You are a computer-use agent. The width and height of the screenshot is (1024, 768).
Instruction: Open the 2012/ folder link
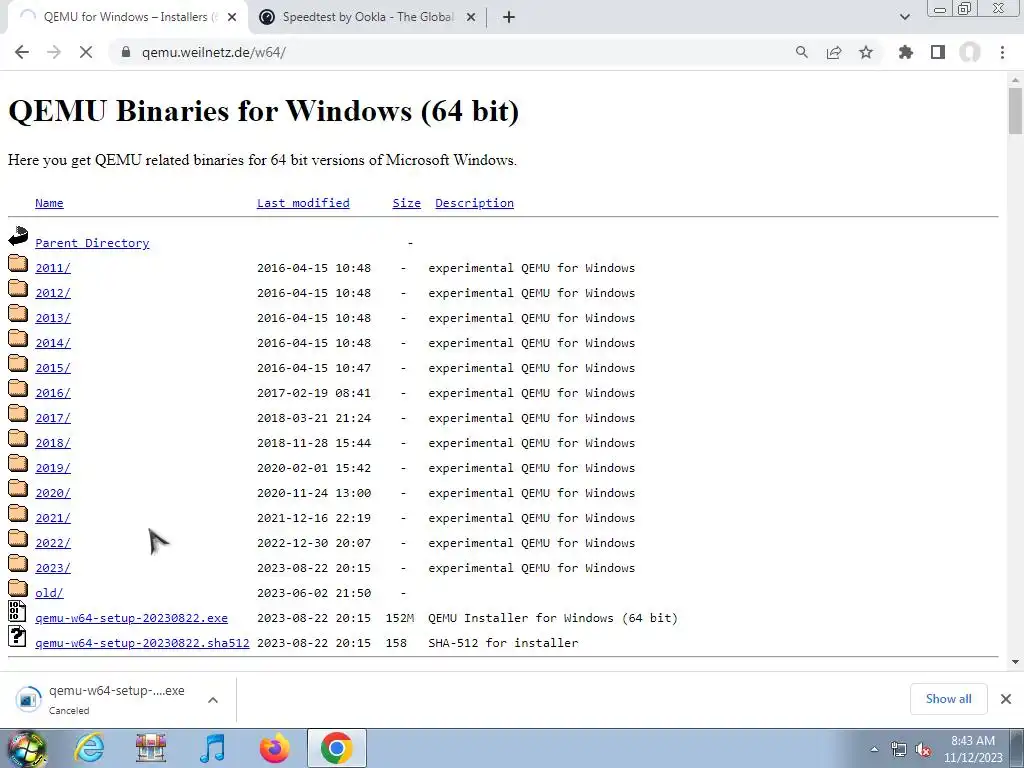[x=53, y=293]
